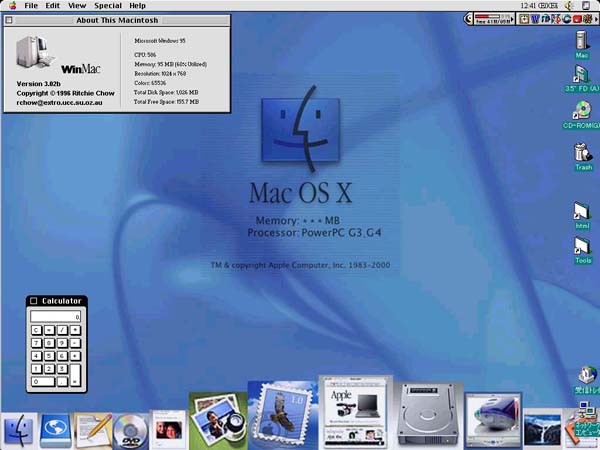Click the decimal point key on Calculator

coord(62,382)
